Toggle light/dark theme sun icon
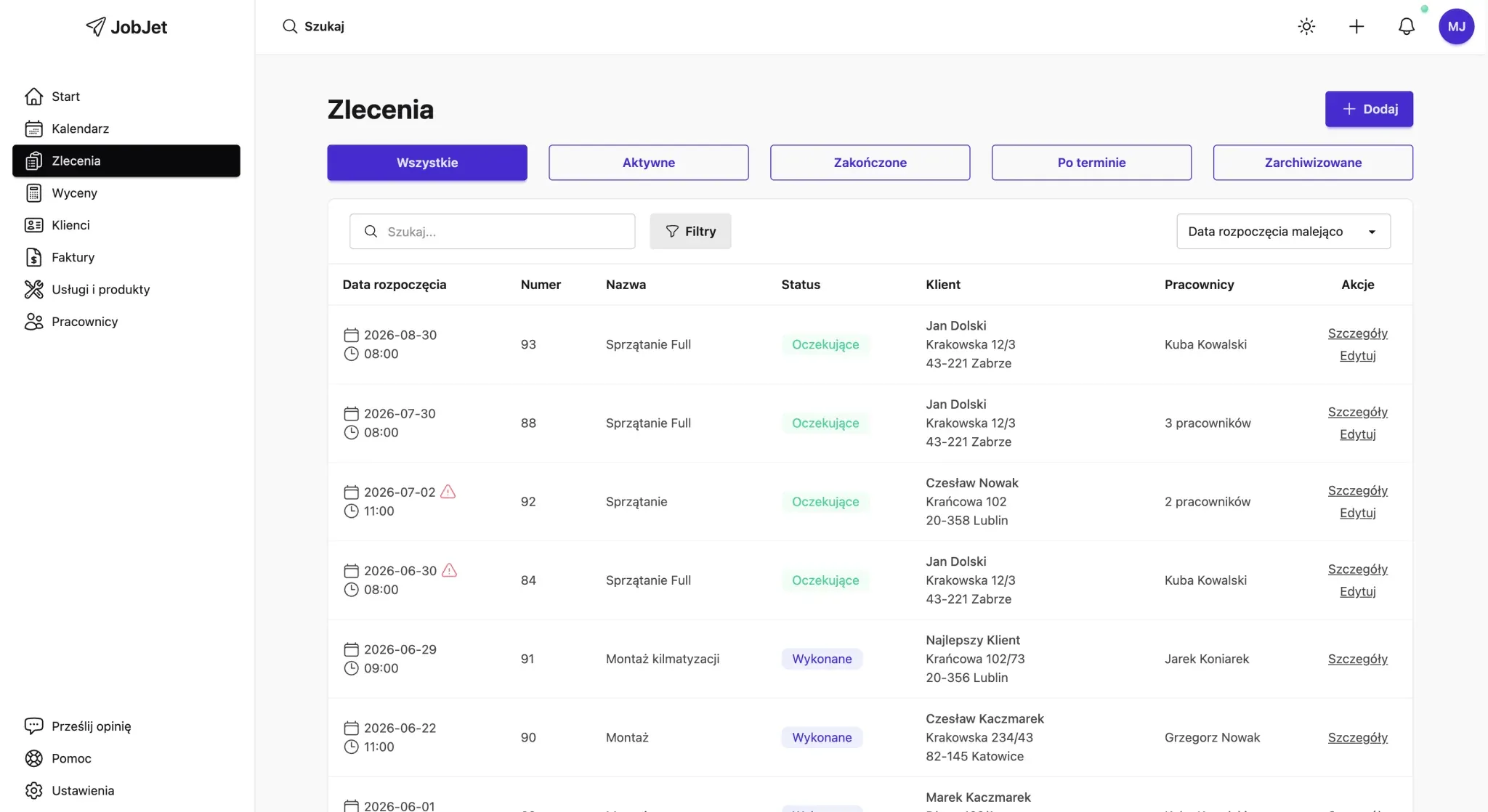Image resolution: width=1488 pixels, height=812 pixels. point(1306,27)
